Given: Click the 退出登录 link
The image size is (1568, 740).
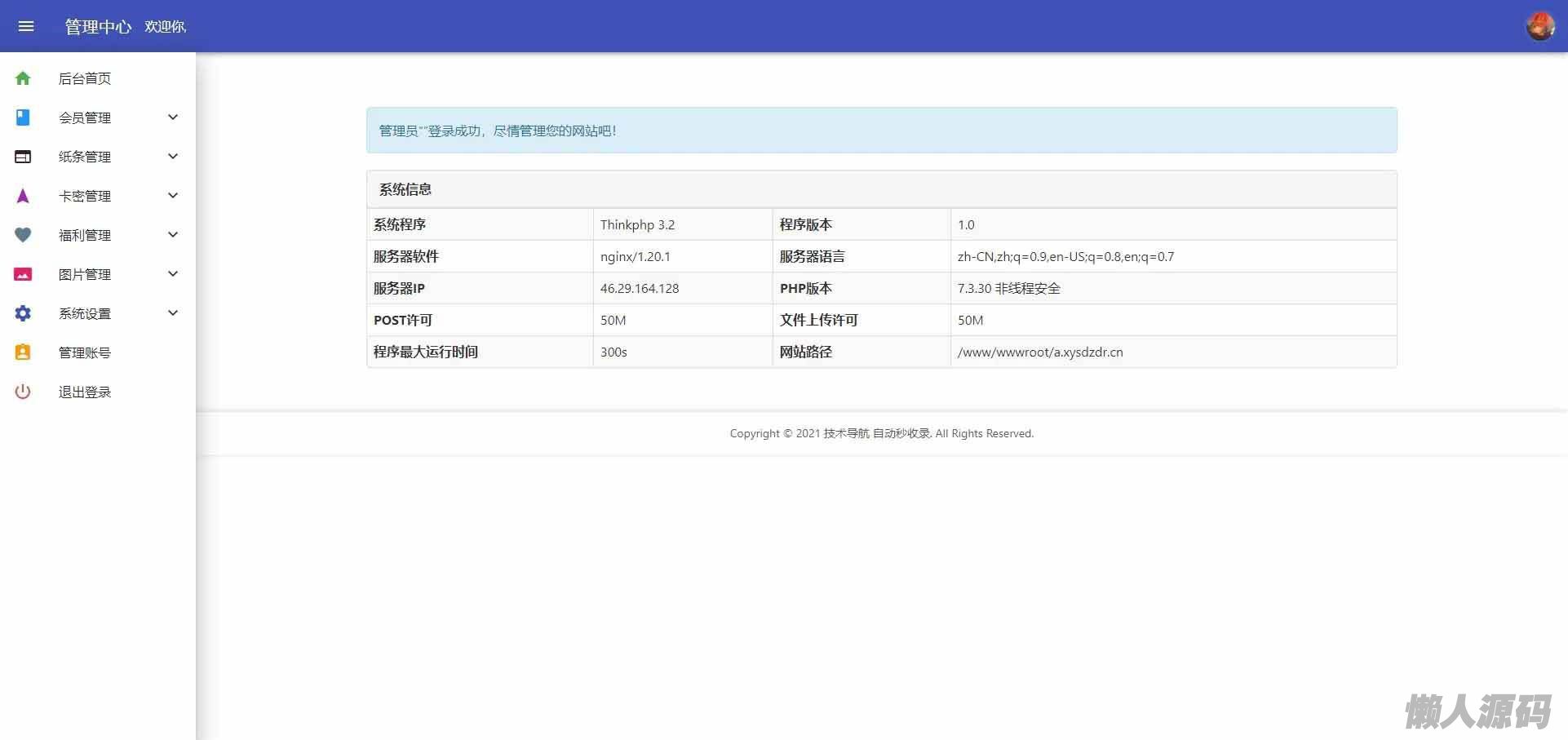Looking at the screenshot, I should (85, 392).
